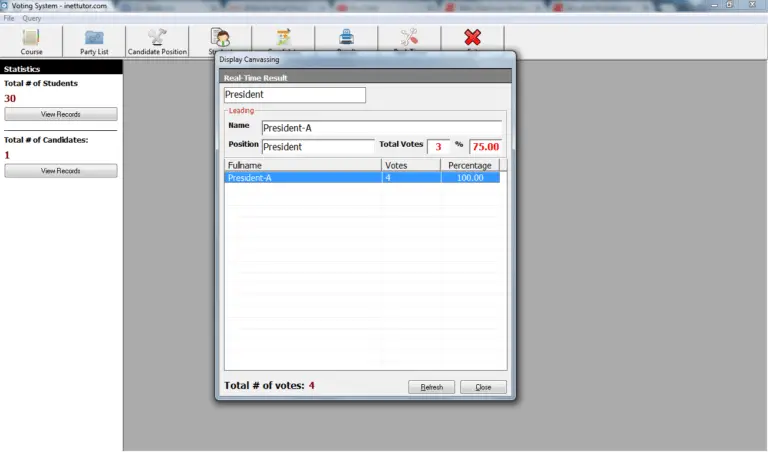Click the red X Exit toolbar icon
Screen dimensions: 768x452
(473, 38)
